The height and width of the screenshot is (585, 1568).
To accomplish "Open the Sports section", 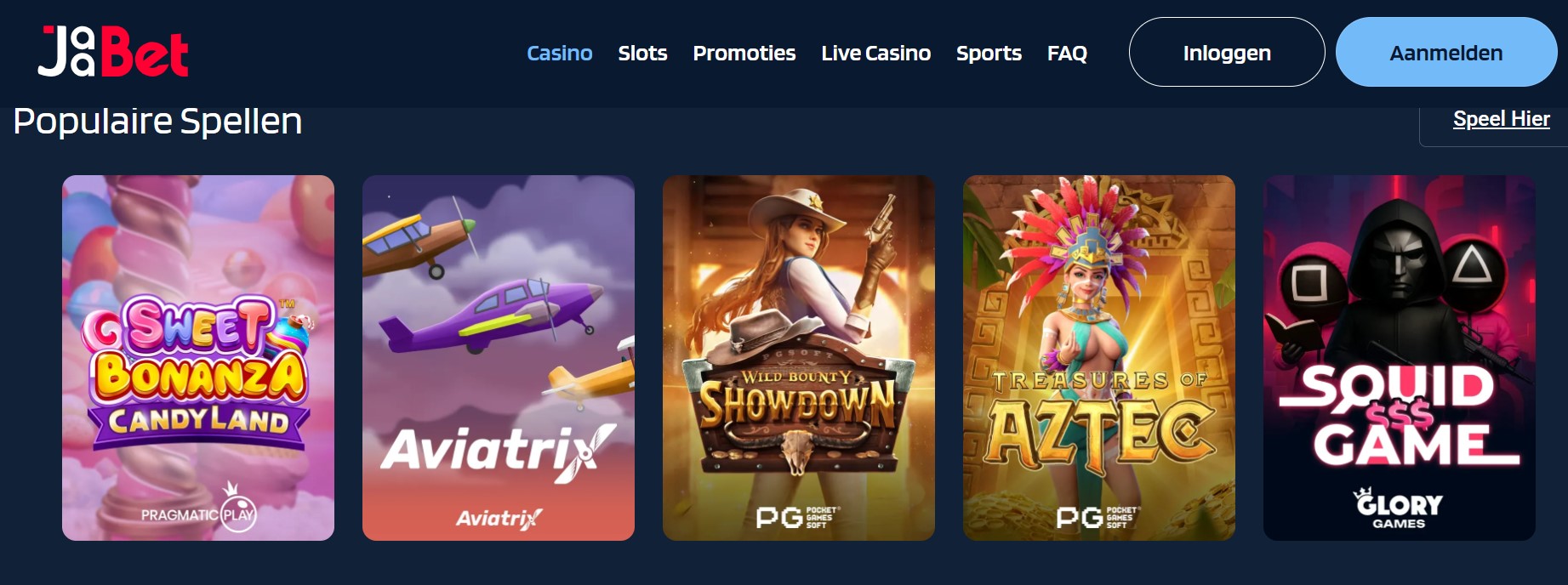I will [989, 53].
